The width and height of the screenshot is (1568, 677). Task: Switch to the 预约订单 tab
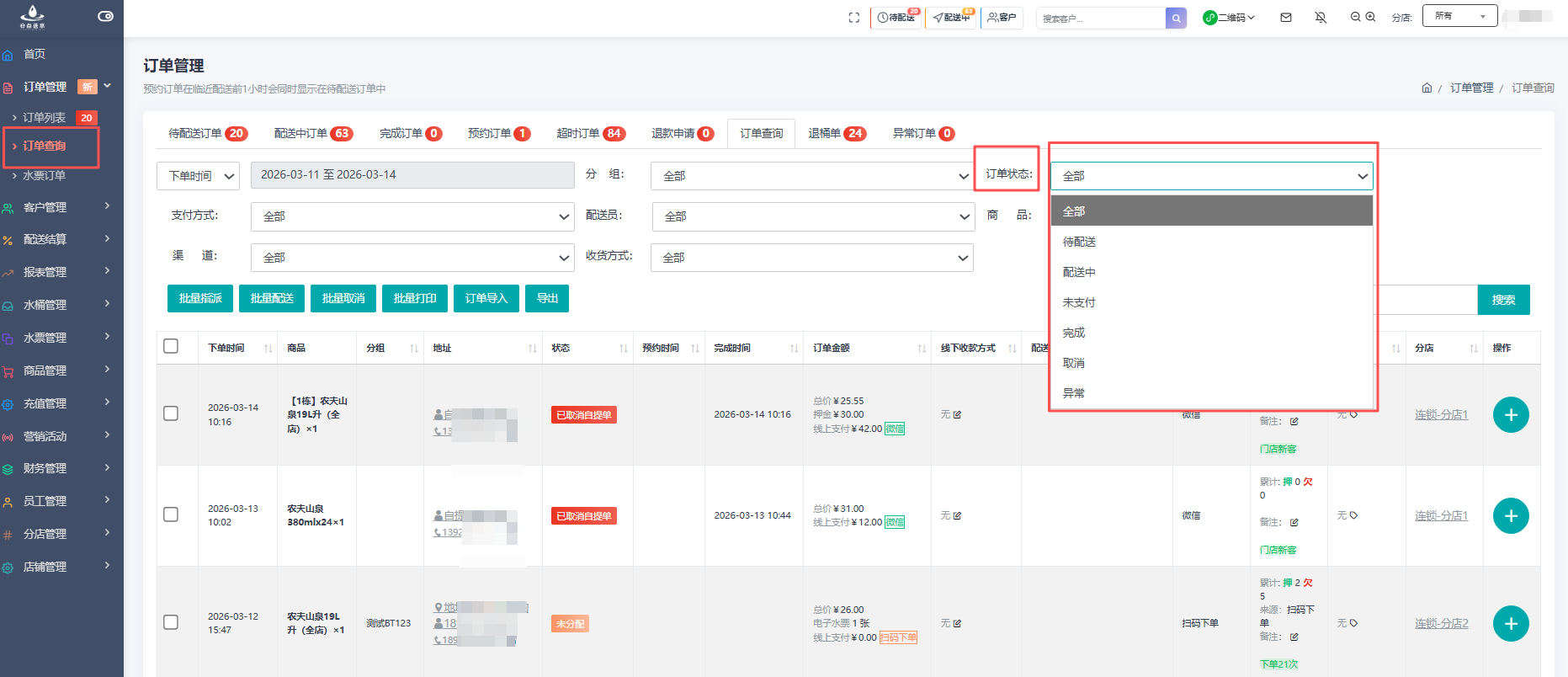(x=499, y=133)
